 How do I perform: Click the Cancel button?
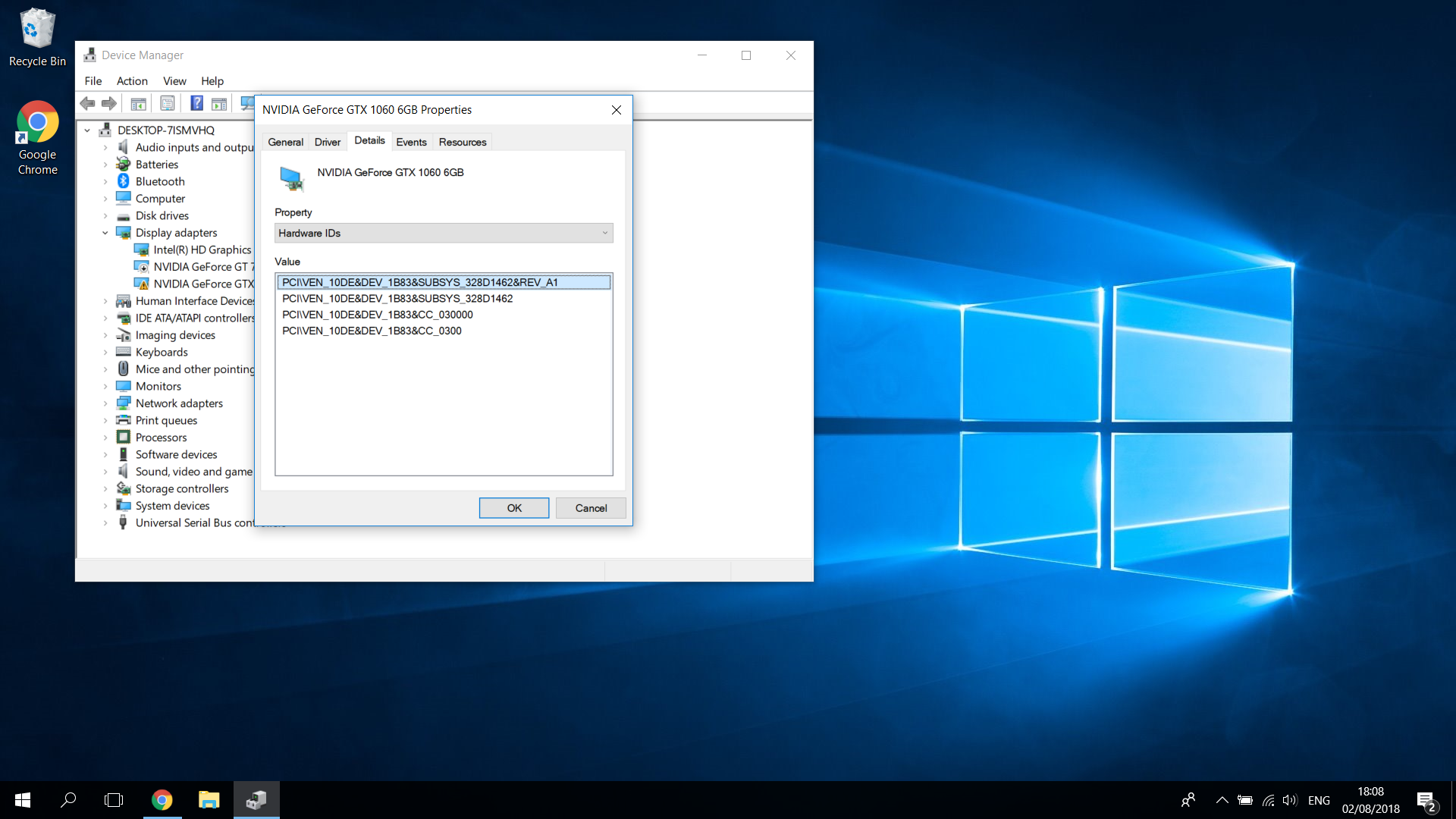tap(591, 508)
